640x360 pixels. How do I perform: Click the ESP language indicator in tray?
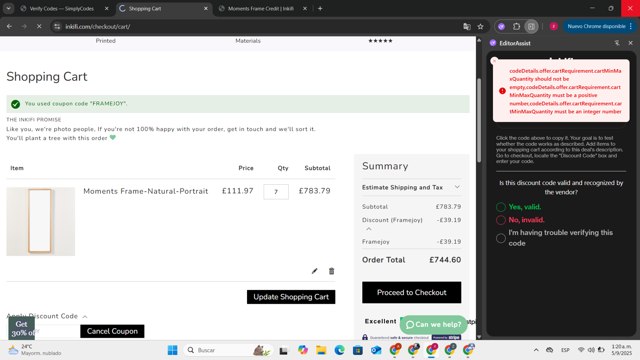pyautogui.click(x=565, y=350)
